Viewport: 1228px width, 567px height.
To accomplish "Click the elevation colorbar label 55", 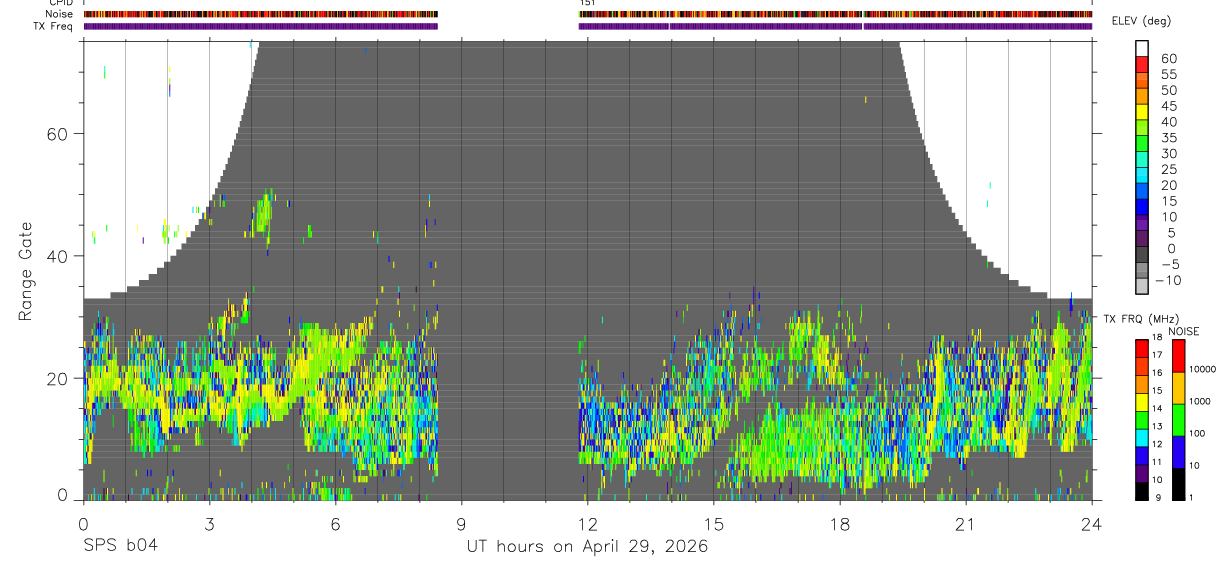I will pos(1168,75).
